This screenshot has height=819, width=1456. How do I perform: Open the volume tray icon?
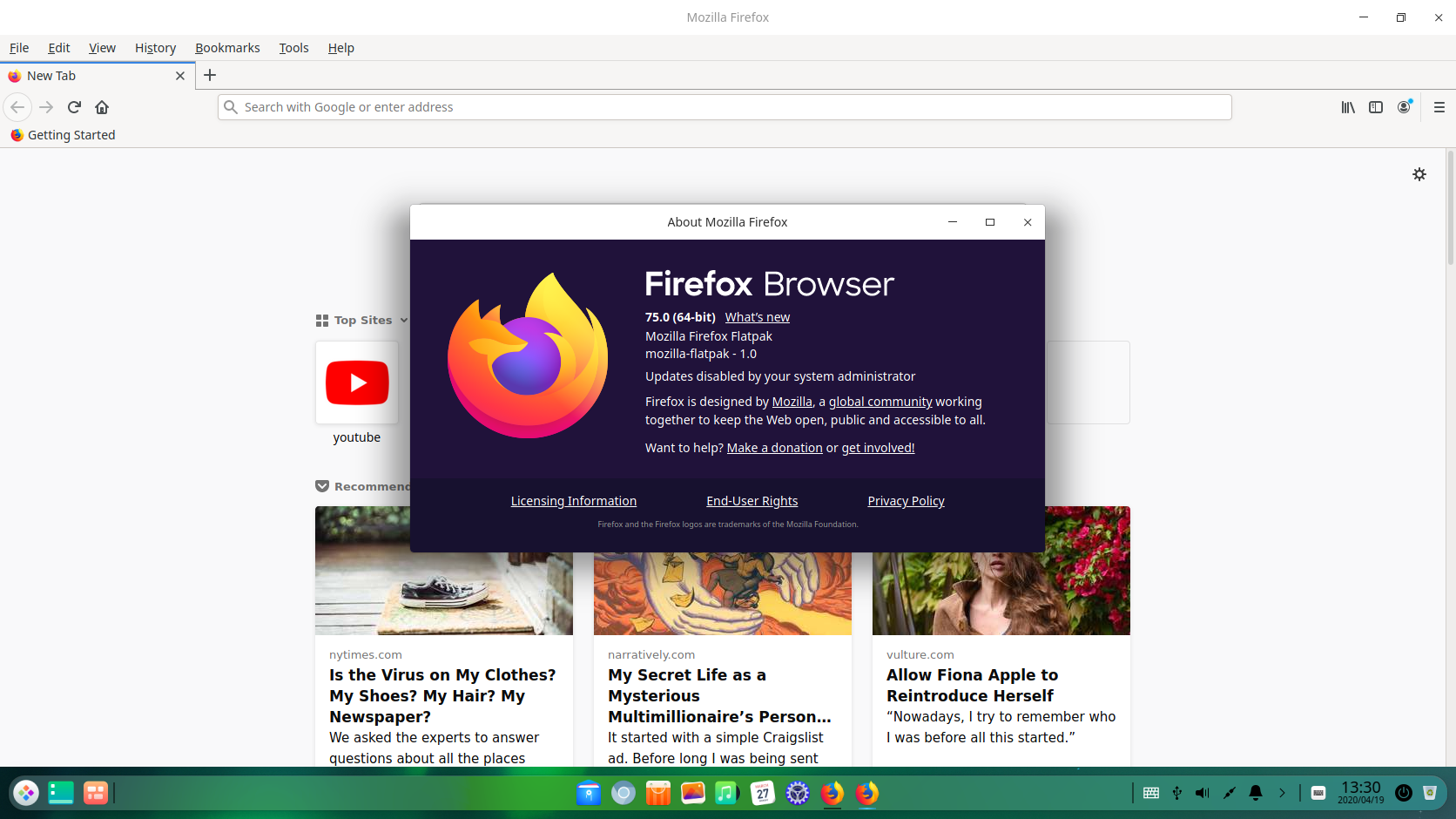(1203, 793)
